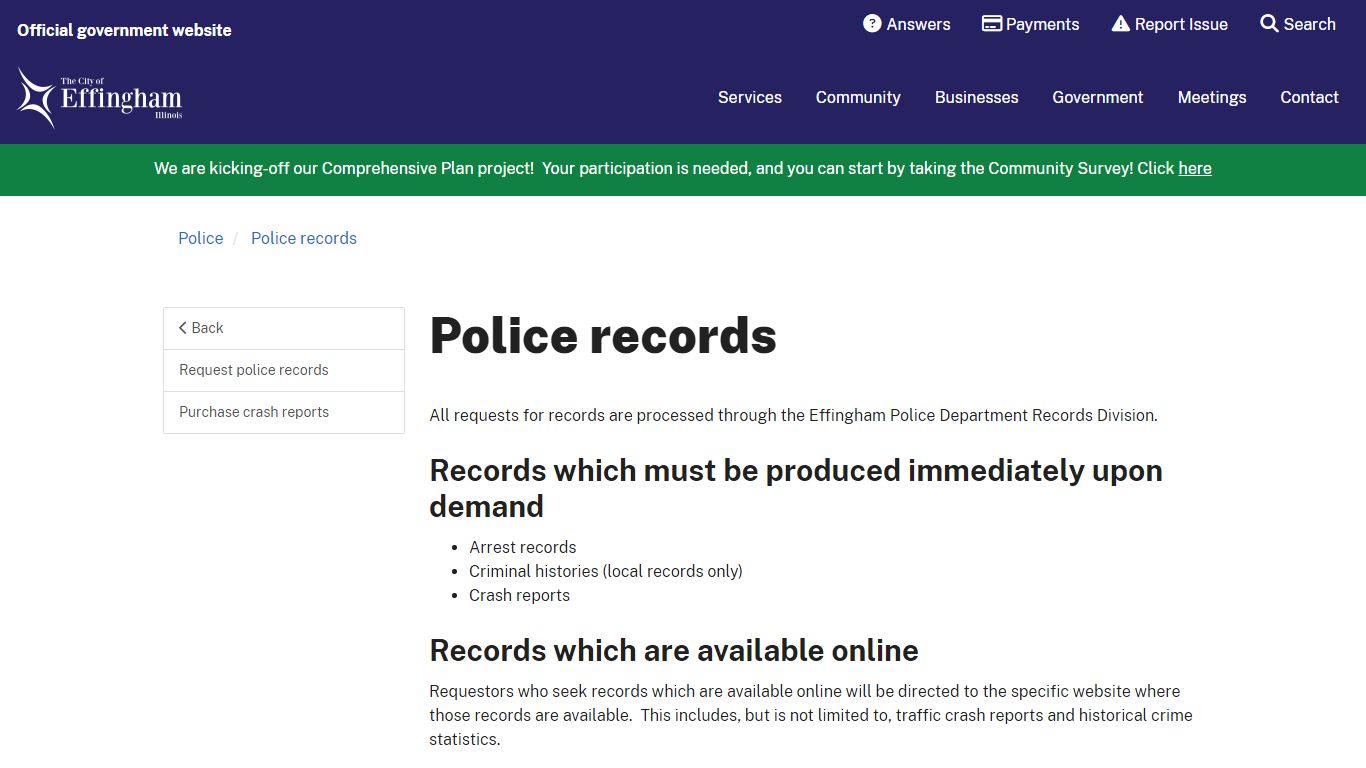Click the Answers question-mark icon
This screenshot has height=768, width=1366.
click(872, 23)
